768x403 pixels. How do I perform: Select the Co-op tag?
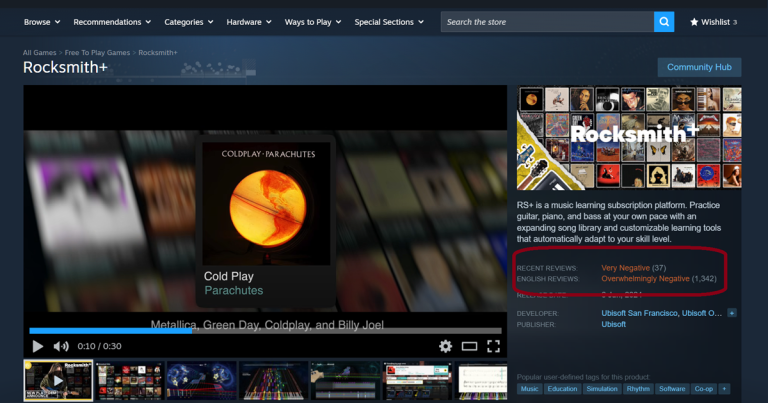[x=704, y=389]
